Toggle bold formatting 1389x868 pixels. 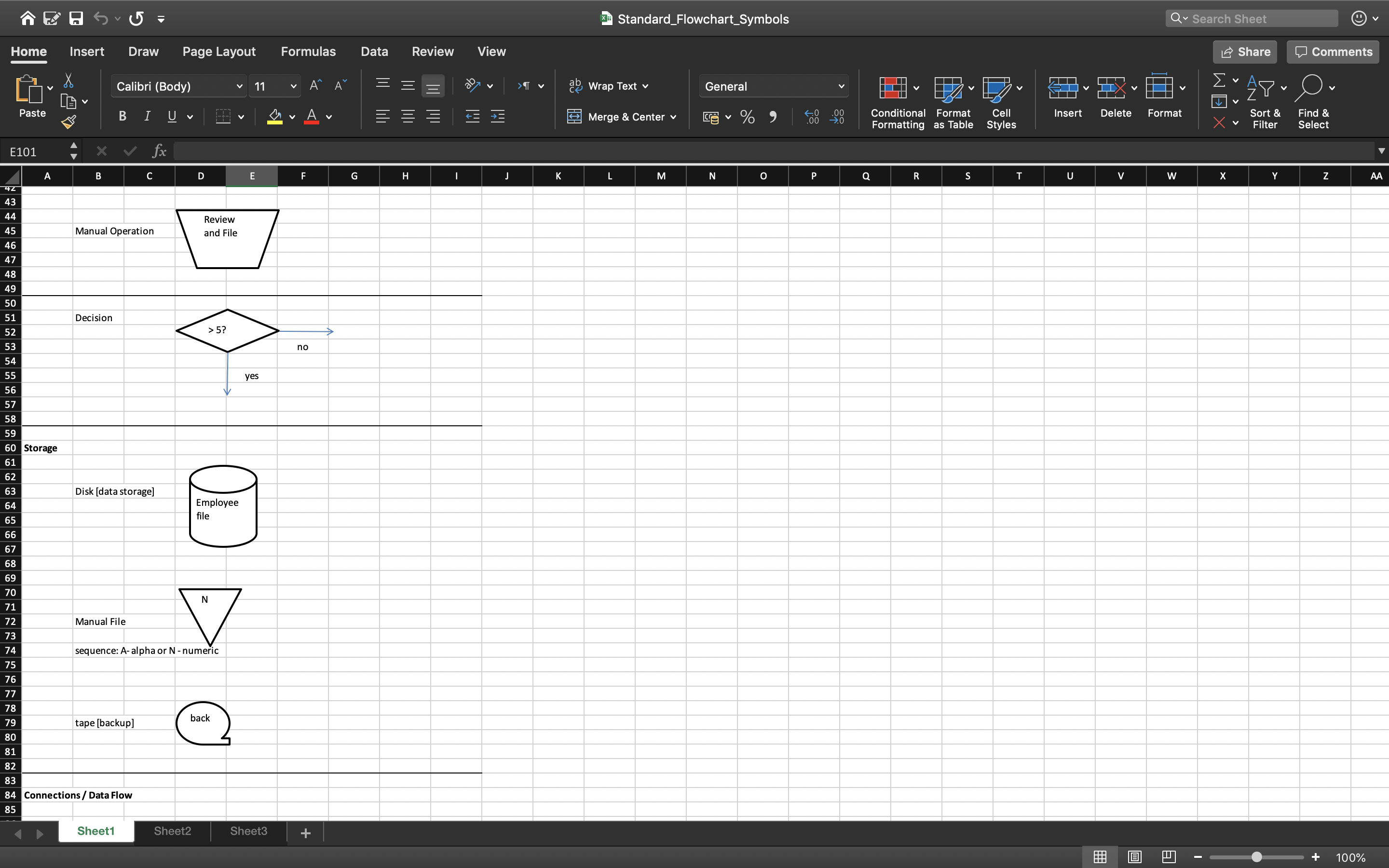122,116
